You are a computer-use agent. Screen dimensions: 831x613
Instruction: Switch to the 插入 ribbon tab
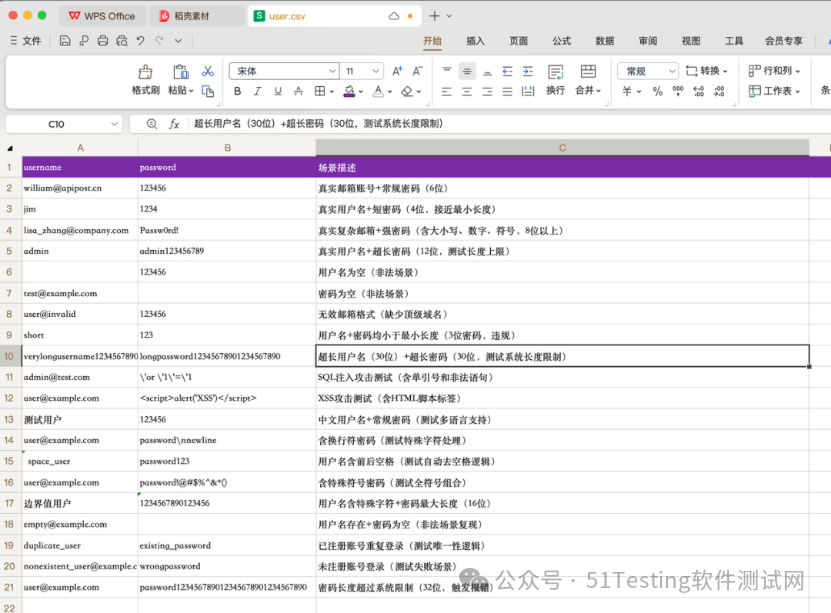(x=475, y=41)
